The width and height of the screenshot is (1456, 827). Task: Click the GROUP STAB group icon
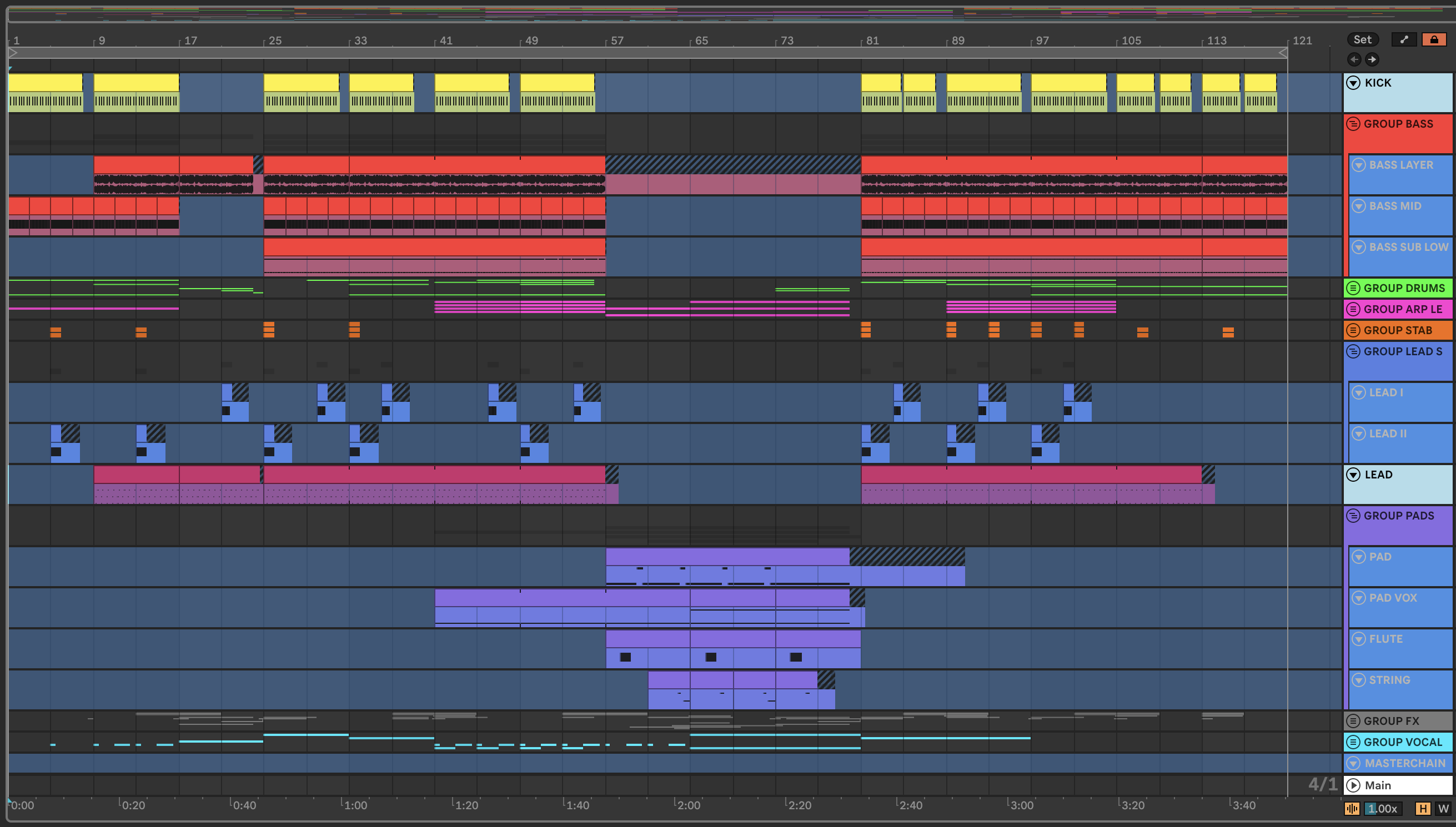pos(1354,330)
